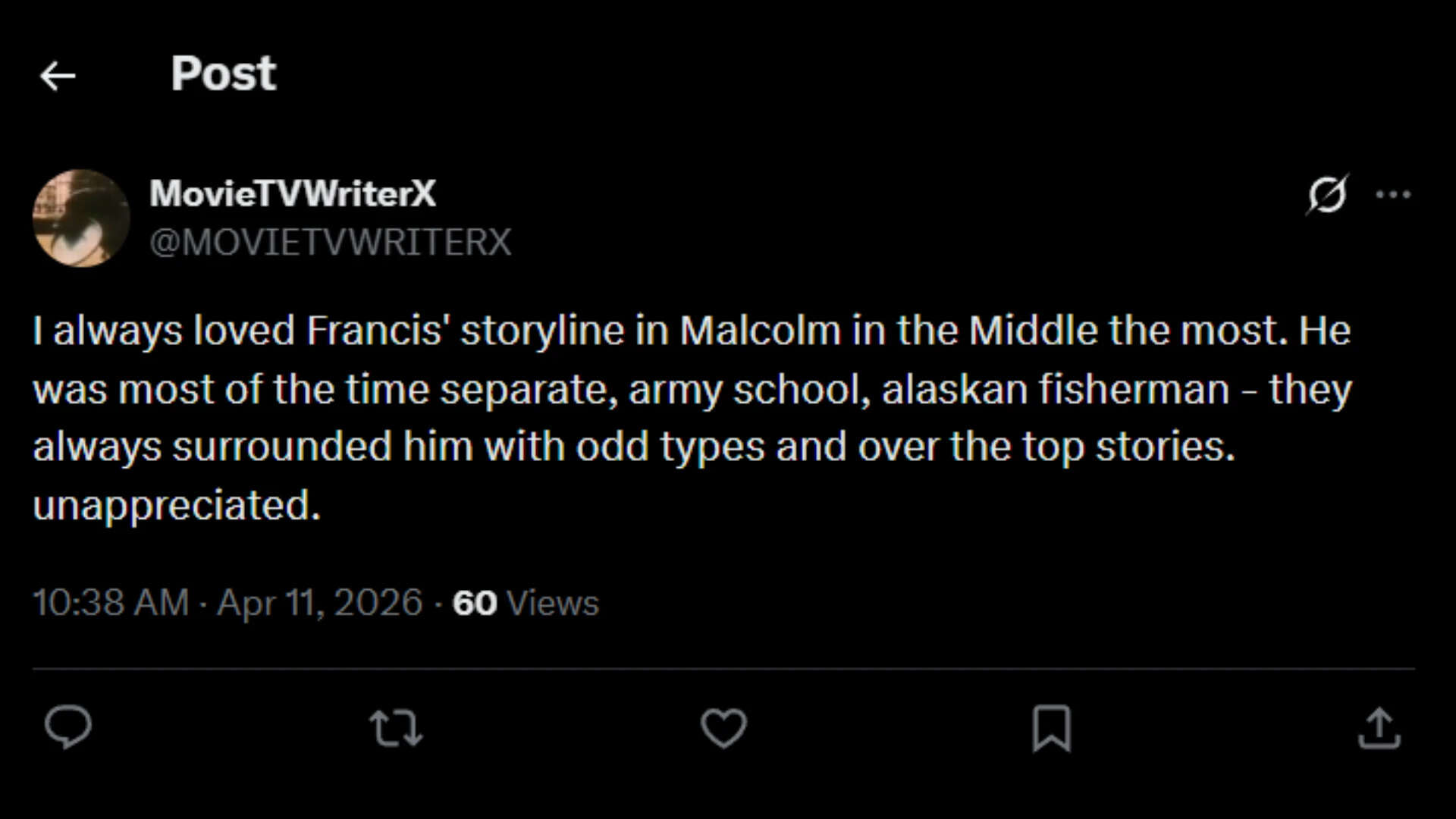Click the Apr 11, 2026 date
1456x819 pixels.
pyautogui.click(x=319, y=603)
